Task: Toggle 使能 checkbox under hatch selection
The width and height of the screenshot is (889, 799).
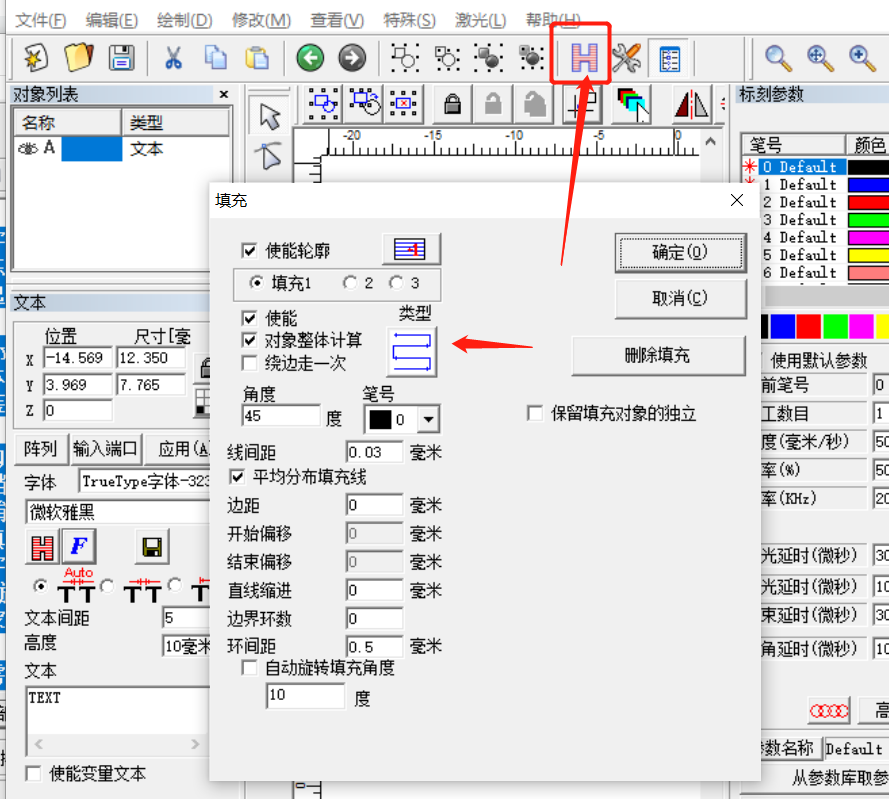Action: click(249, 318)
